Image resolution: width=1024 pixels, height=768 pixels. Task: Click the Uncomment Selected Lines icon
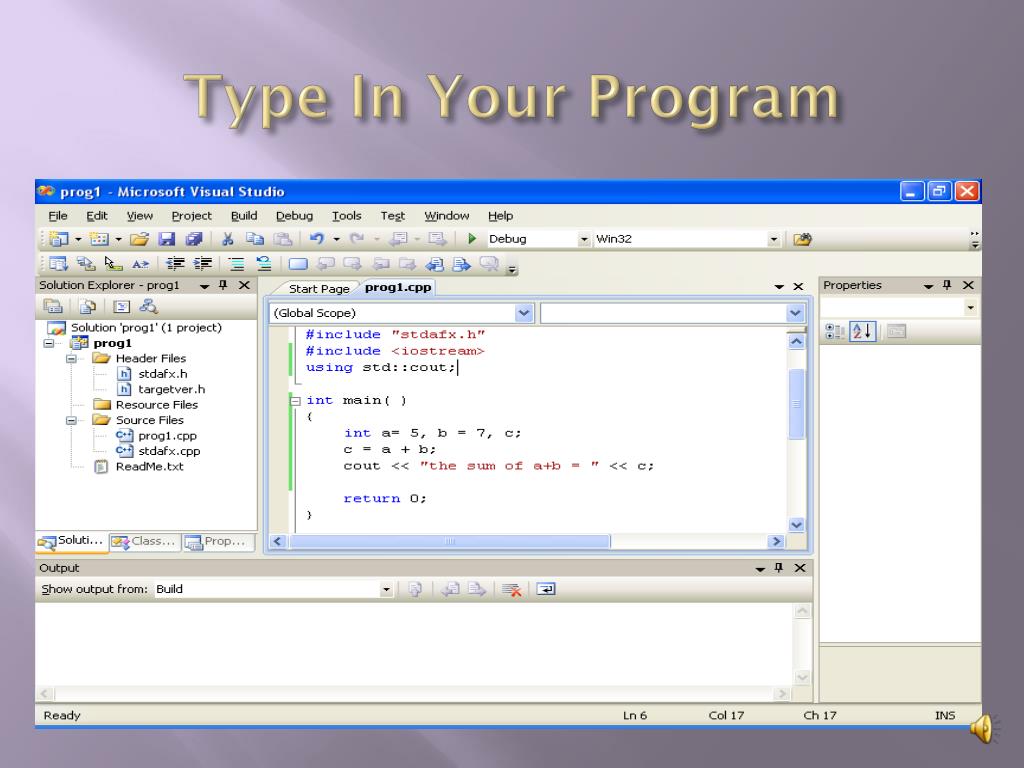(264, 264)
